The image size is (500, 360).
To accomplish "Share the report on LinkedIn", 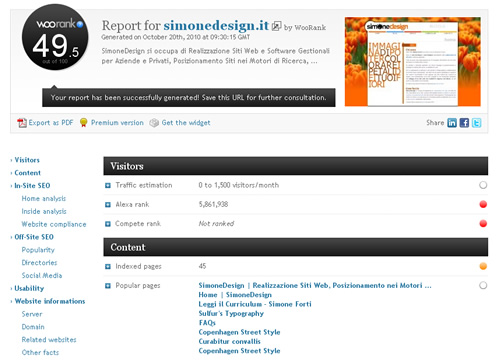I will tap(452, 123).
